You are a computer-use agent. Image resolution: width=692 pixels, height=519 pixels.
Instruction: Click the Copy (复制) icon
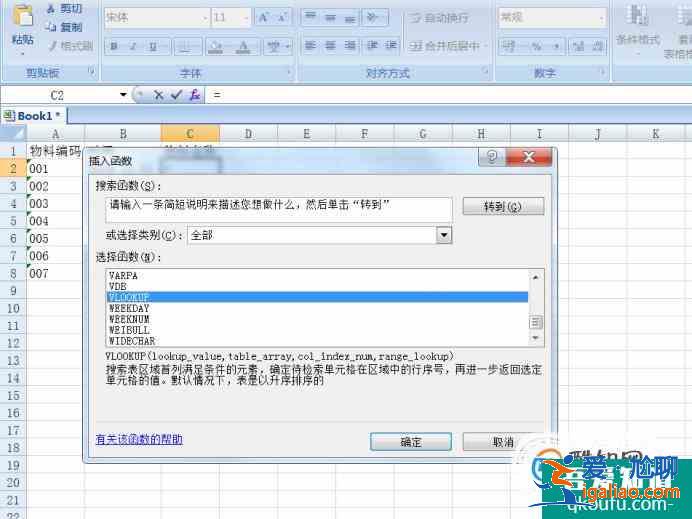[51, 27]
